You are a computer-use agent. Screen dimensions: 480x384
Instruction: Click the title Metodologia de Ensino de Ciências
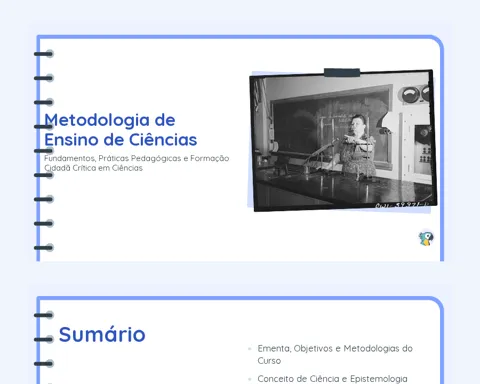point(120,130)
